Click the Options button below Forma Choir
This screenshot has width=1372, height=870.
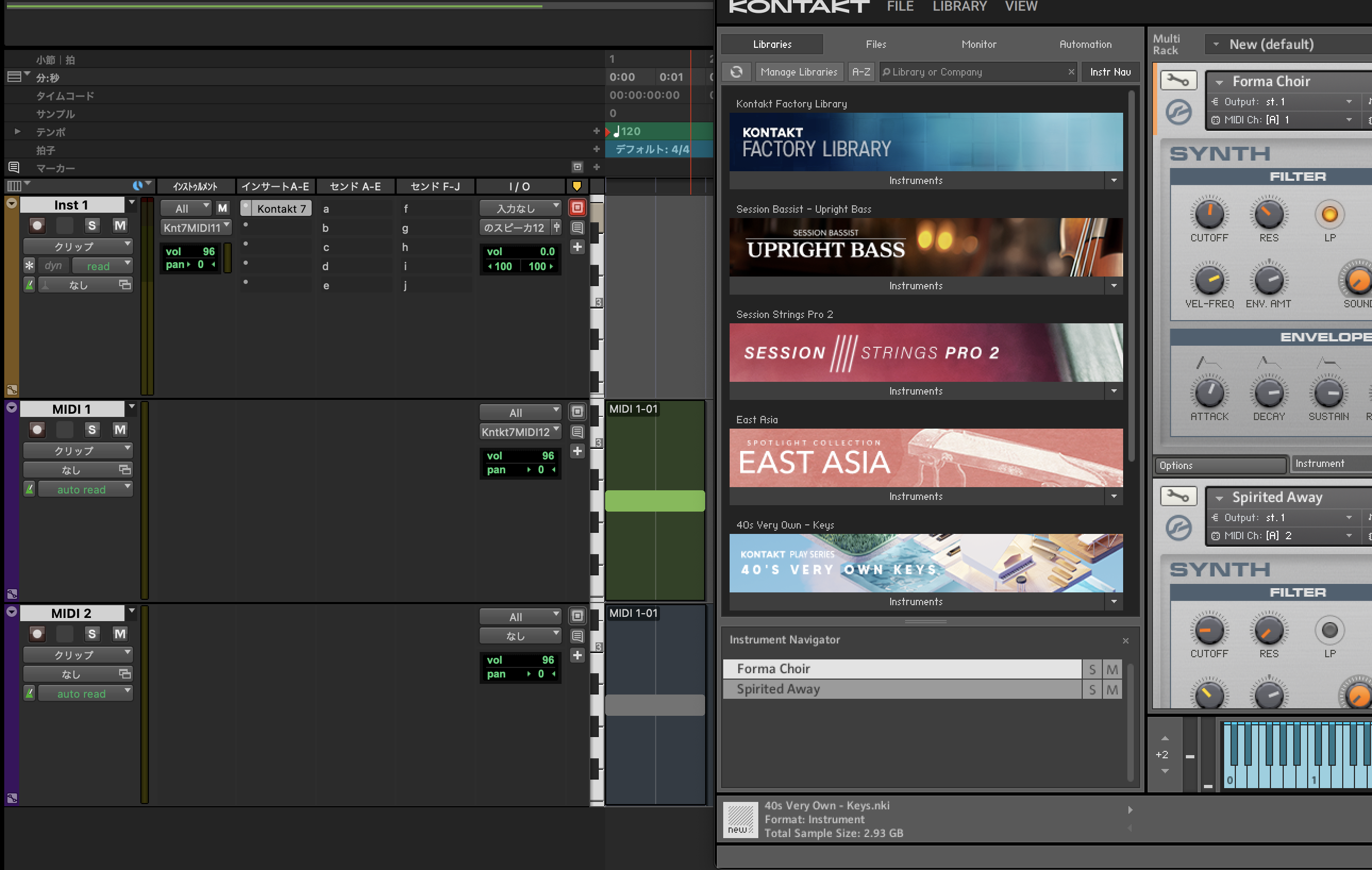tap(1220, 465)
